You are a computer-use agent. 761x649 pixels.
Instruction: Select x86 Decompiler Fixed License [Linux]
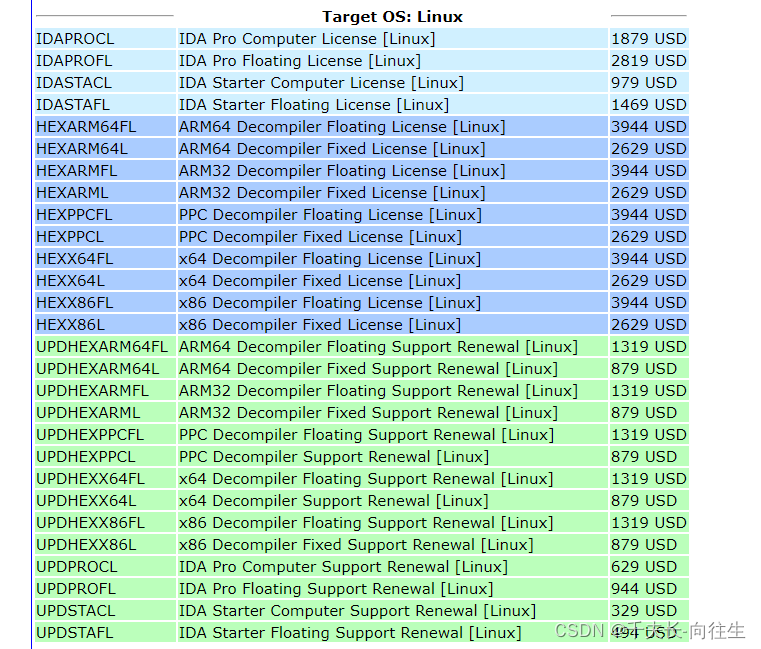click(320, 325)
